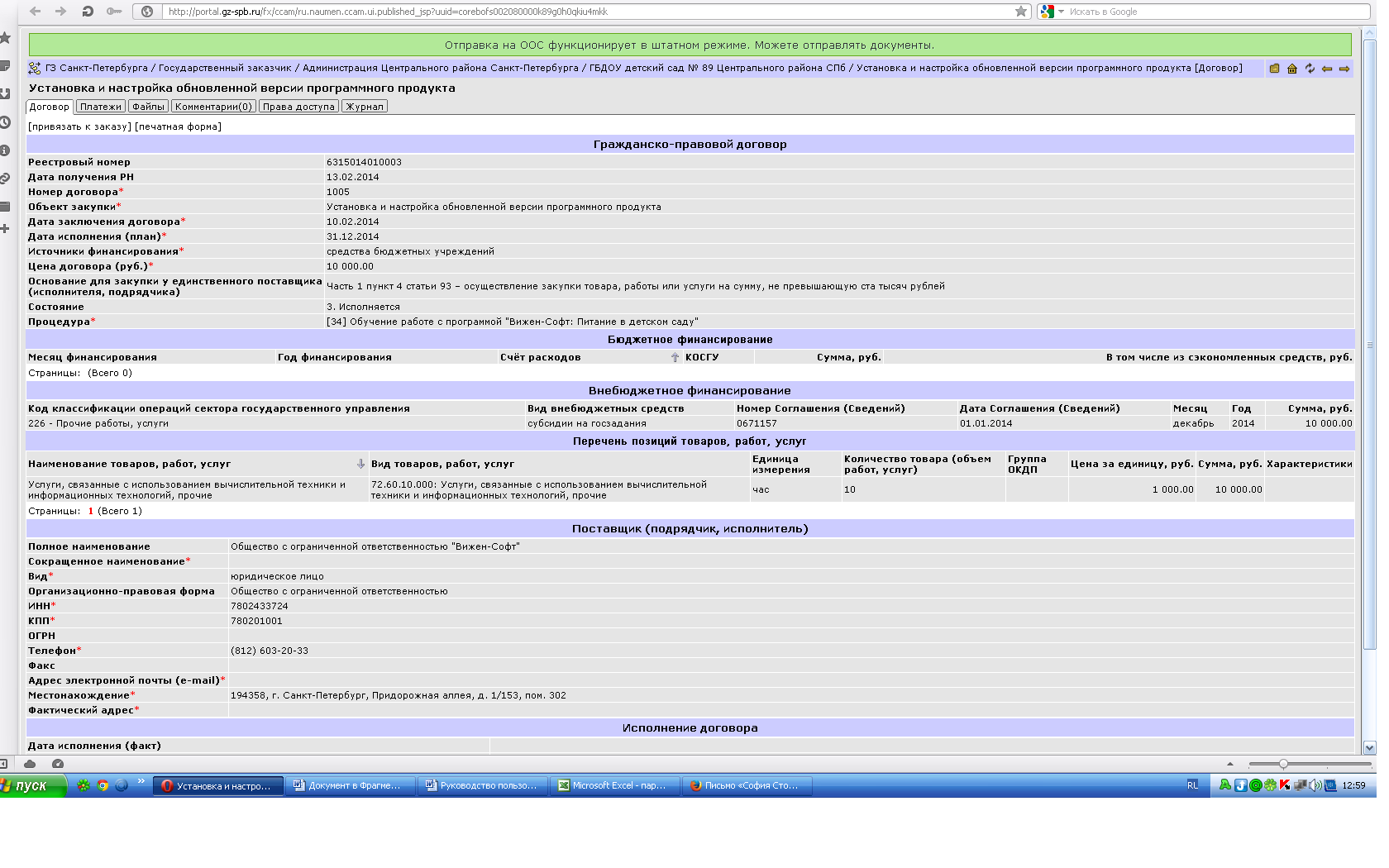Open the portal folder icon in breadcrumb bar

(x=1274, y=69)
